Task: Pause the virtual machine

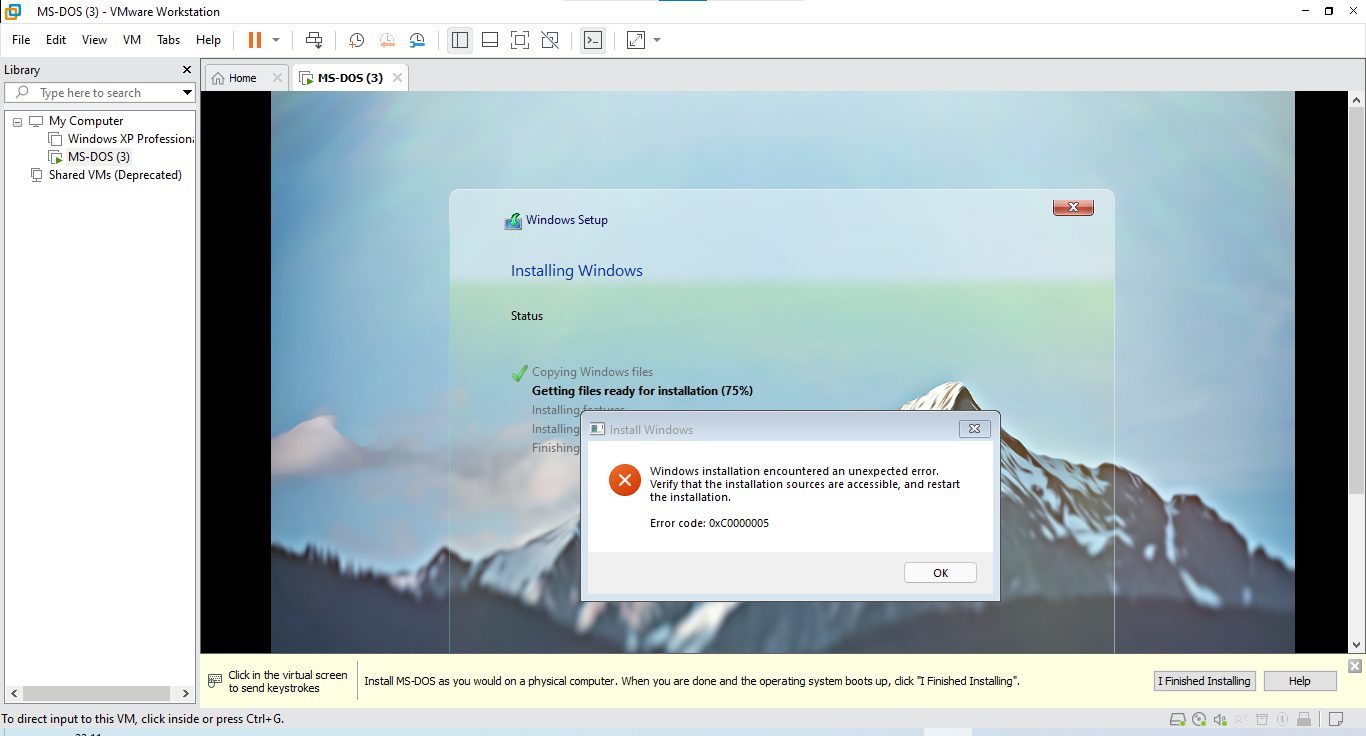Action: [254, 40]
